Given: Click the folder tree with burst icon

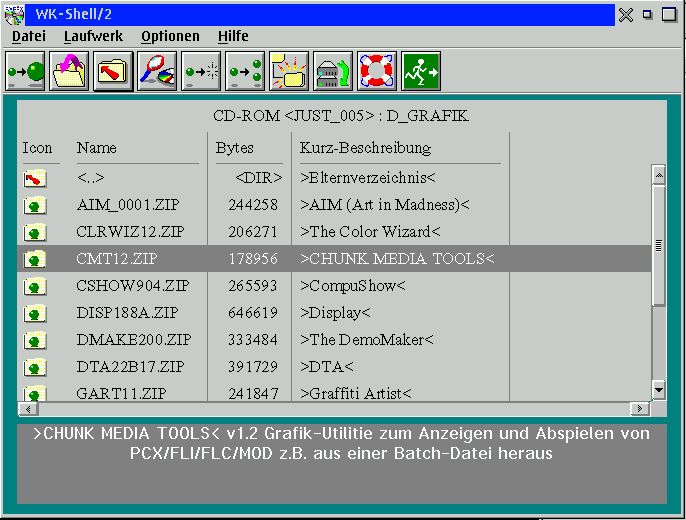Looking at the screenshot, I should [289, 71].
